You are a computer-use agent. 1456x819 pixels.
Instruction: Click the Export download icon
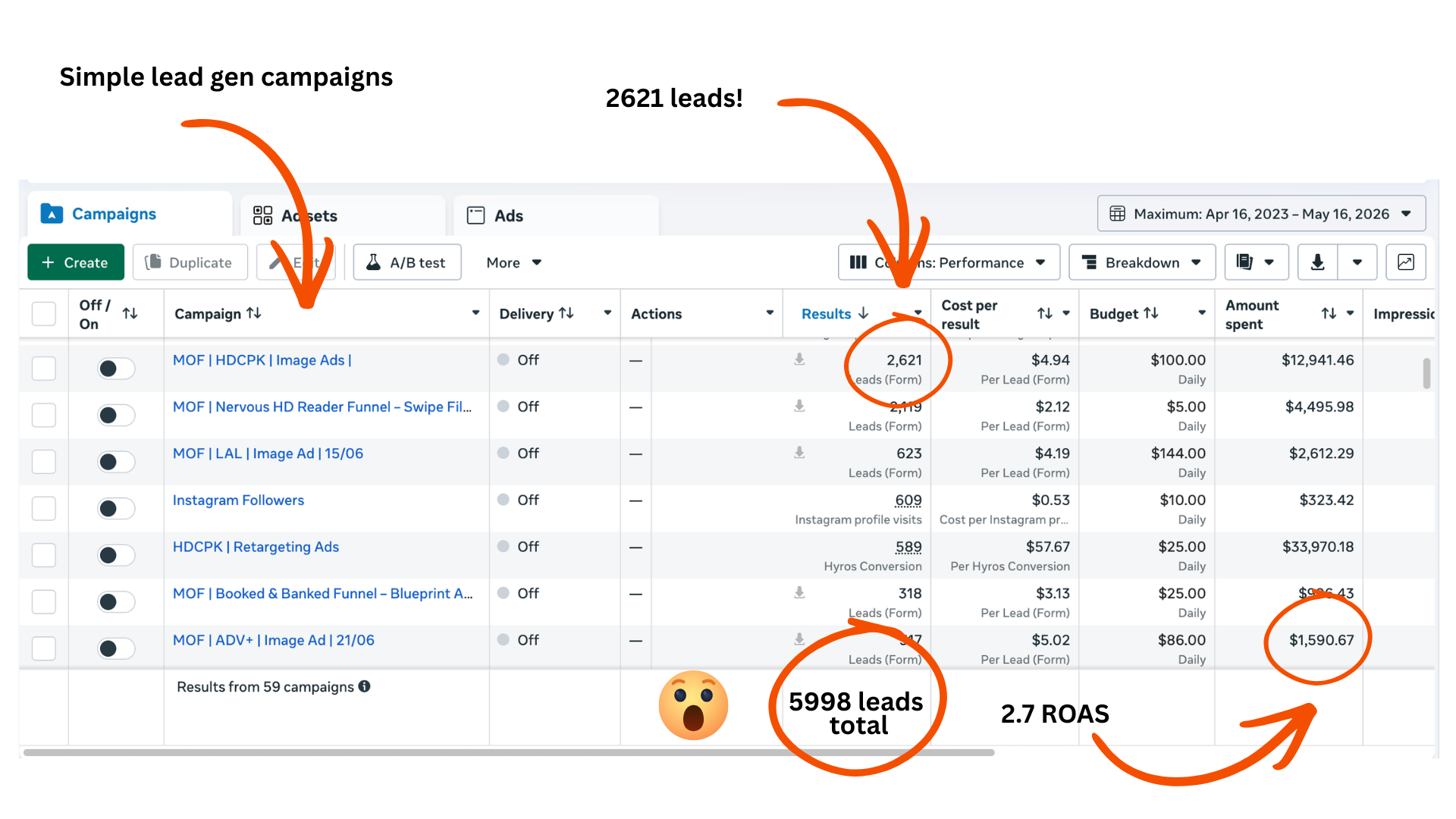(1317, 262)
